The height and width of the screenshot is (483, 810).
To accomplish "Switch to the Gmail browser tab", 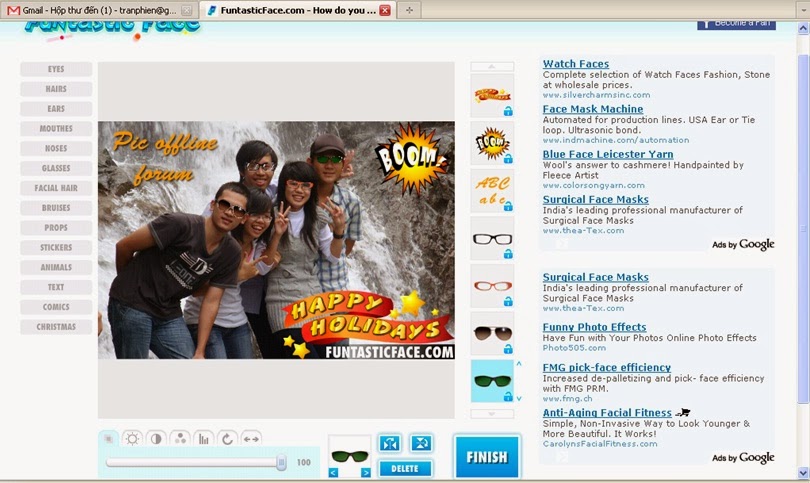I will (x=99, y=10).
